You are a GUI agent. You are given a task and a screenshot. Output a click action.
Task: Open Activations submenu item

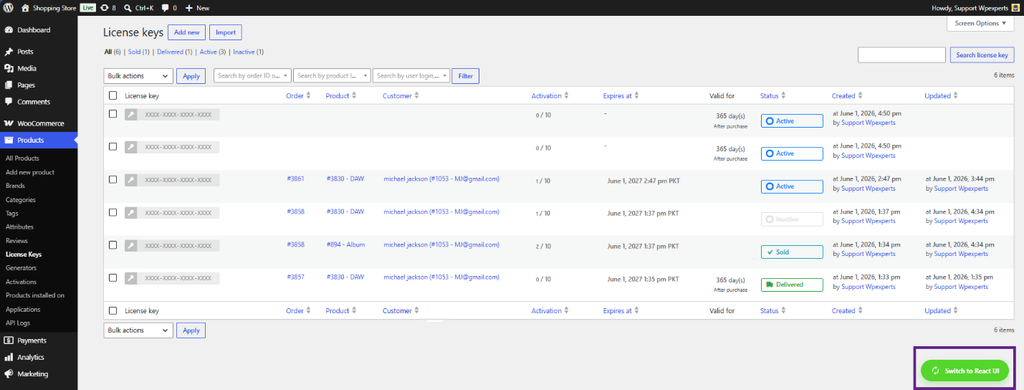click(x=21, y=282)
